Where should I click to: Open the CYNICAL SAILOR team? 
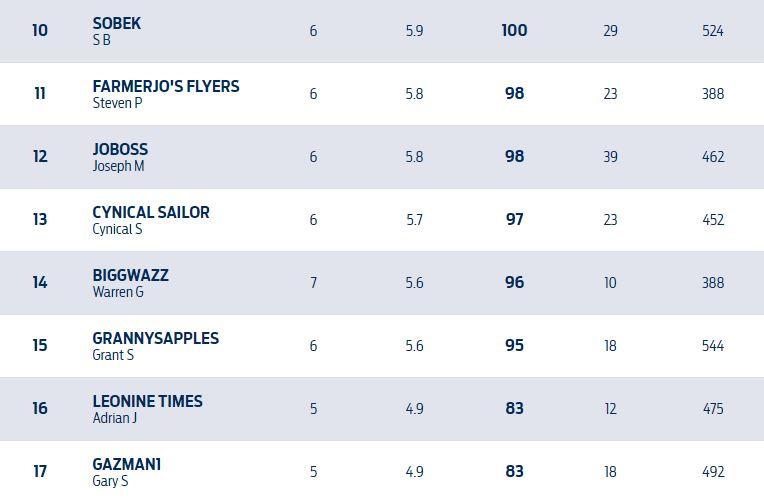click(151, 212)
